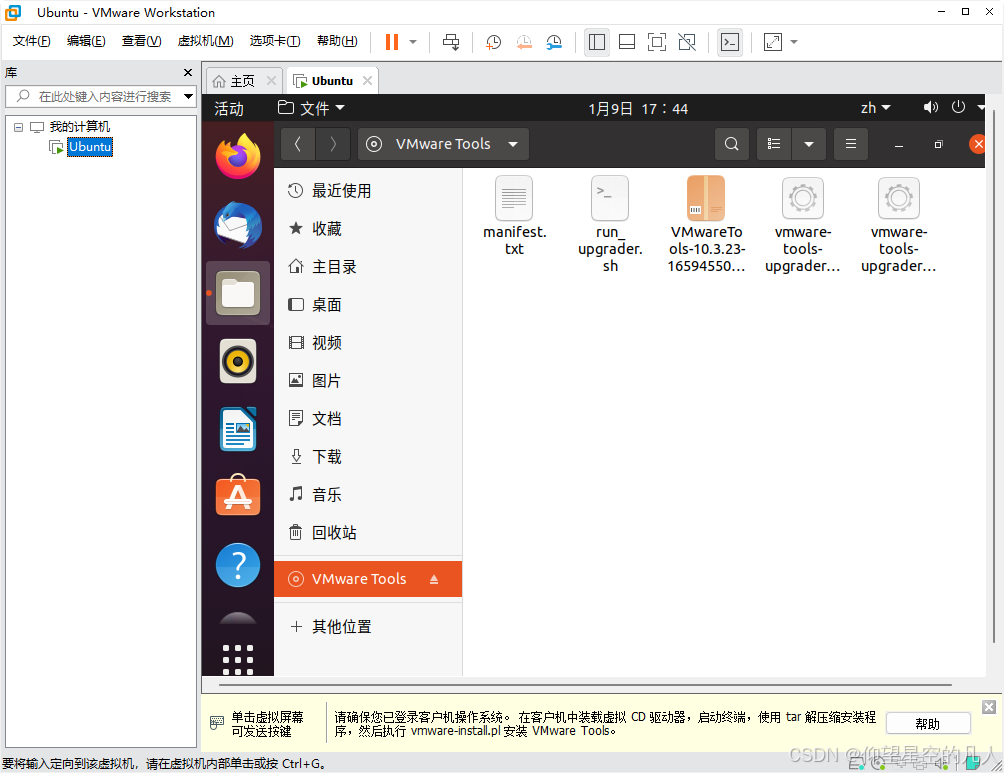The image size is (1004, 773).
Task: Toggle the console view button
Action: pyautogui.click(x=730, y=42)
